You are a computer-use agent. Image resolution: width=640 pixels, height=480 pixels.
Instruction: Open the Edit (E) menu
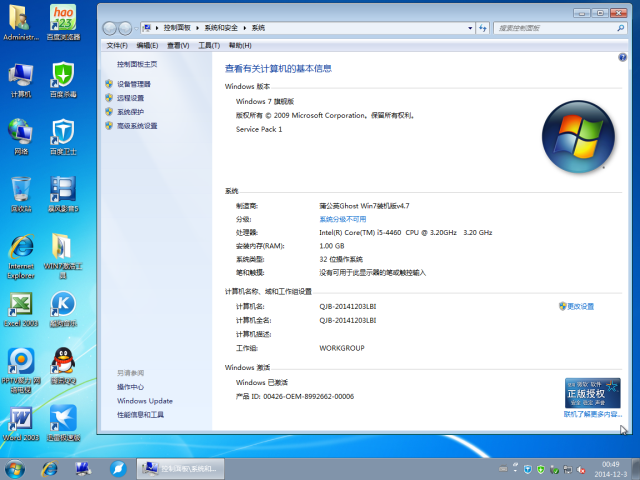(x=147, y=45)
